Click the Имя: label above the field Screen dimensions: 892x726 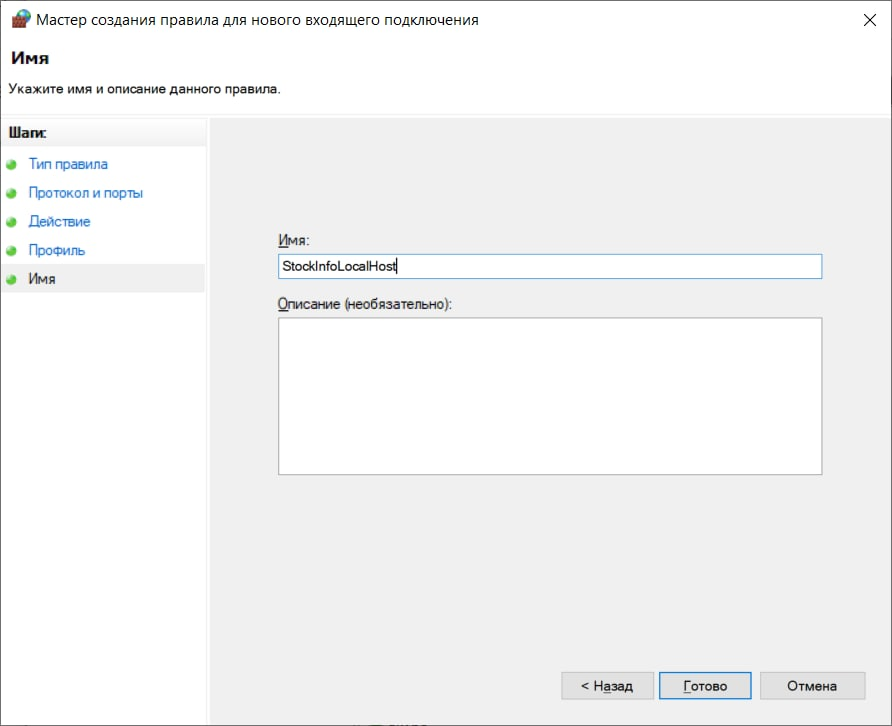pos(294,240)
